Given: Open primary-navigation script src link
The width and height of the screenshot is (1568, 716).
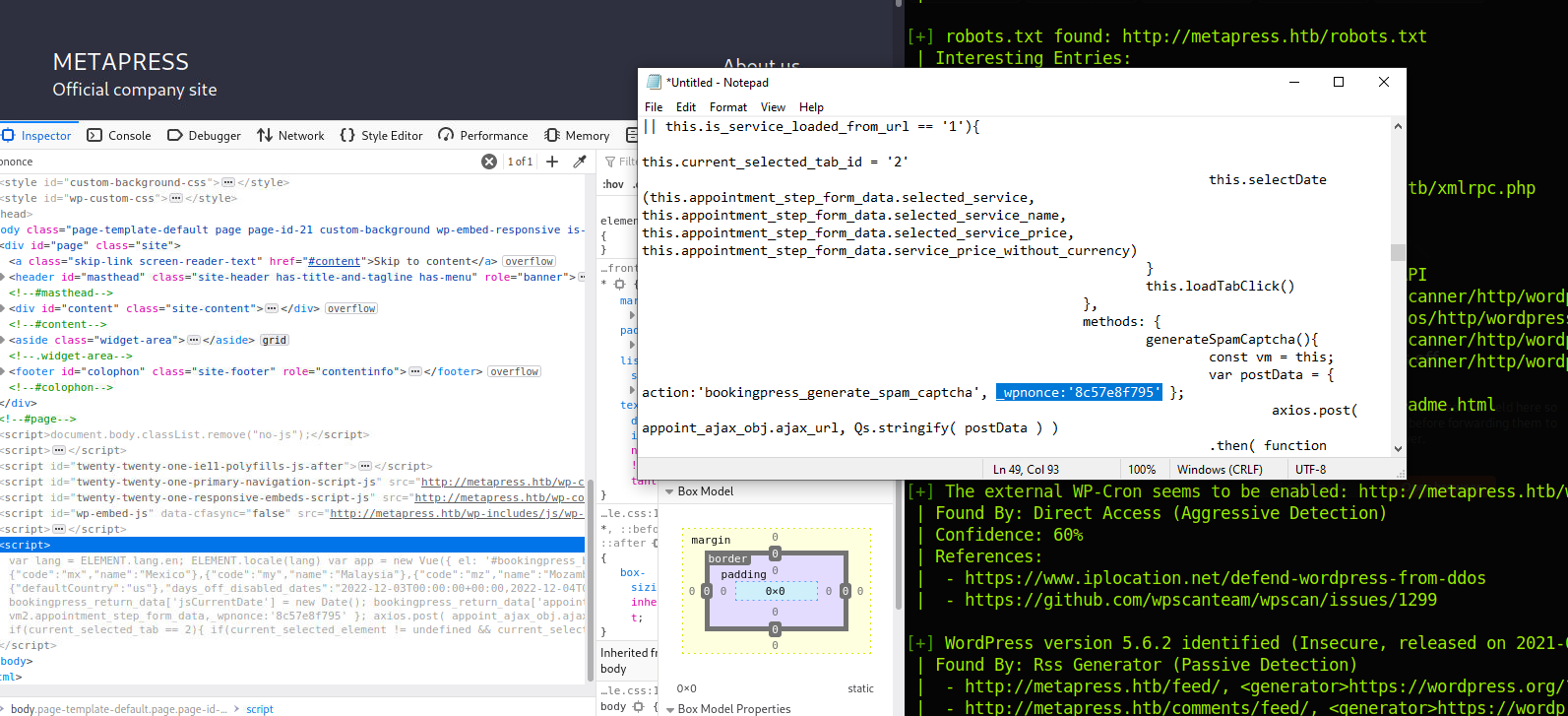Looking at the screenshot, I should (x=503, y=482).
